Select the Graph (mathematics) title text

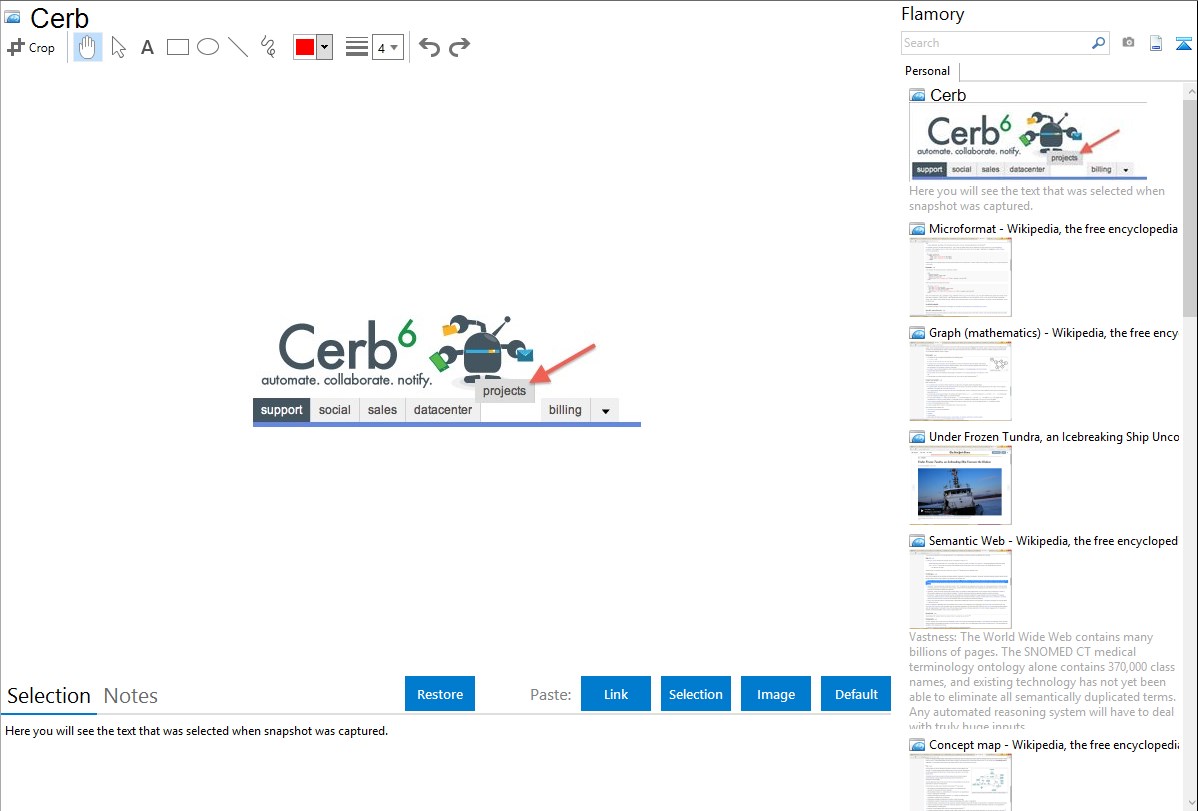(x=1054, y=333)
